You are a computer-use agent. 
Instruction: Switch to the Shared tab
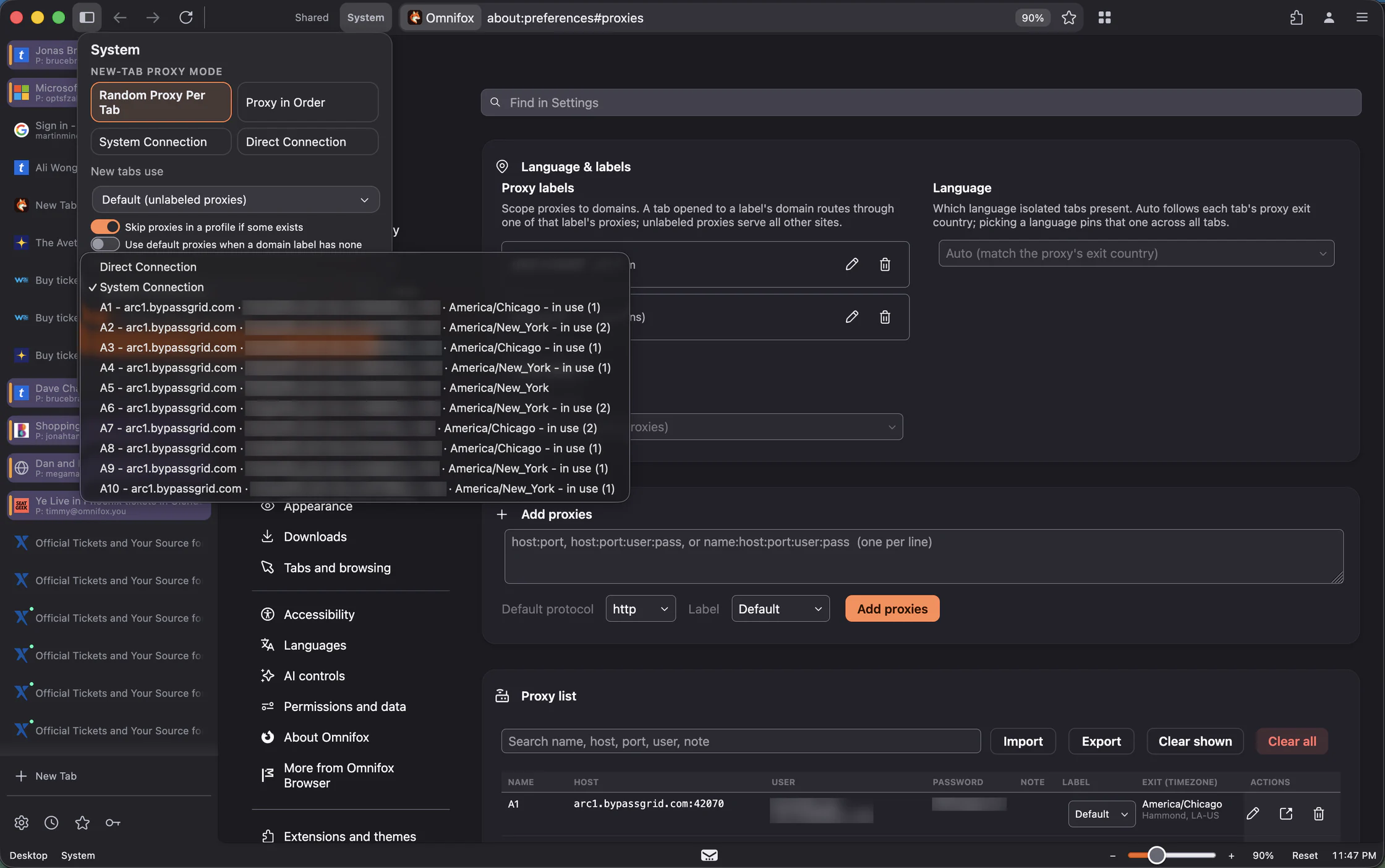[x=312, y=17]
